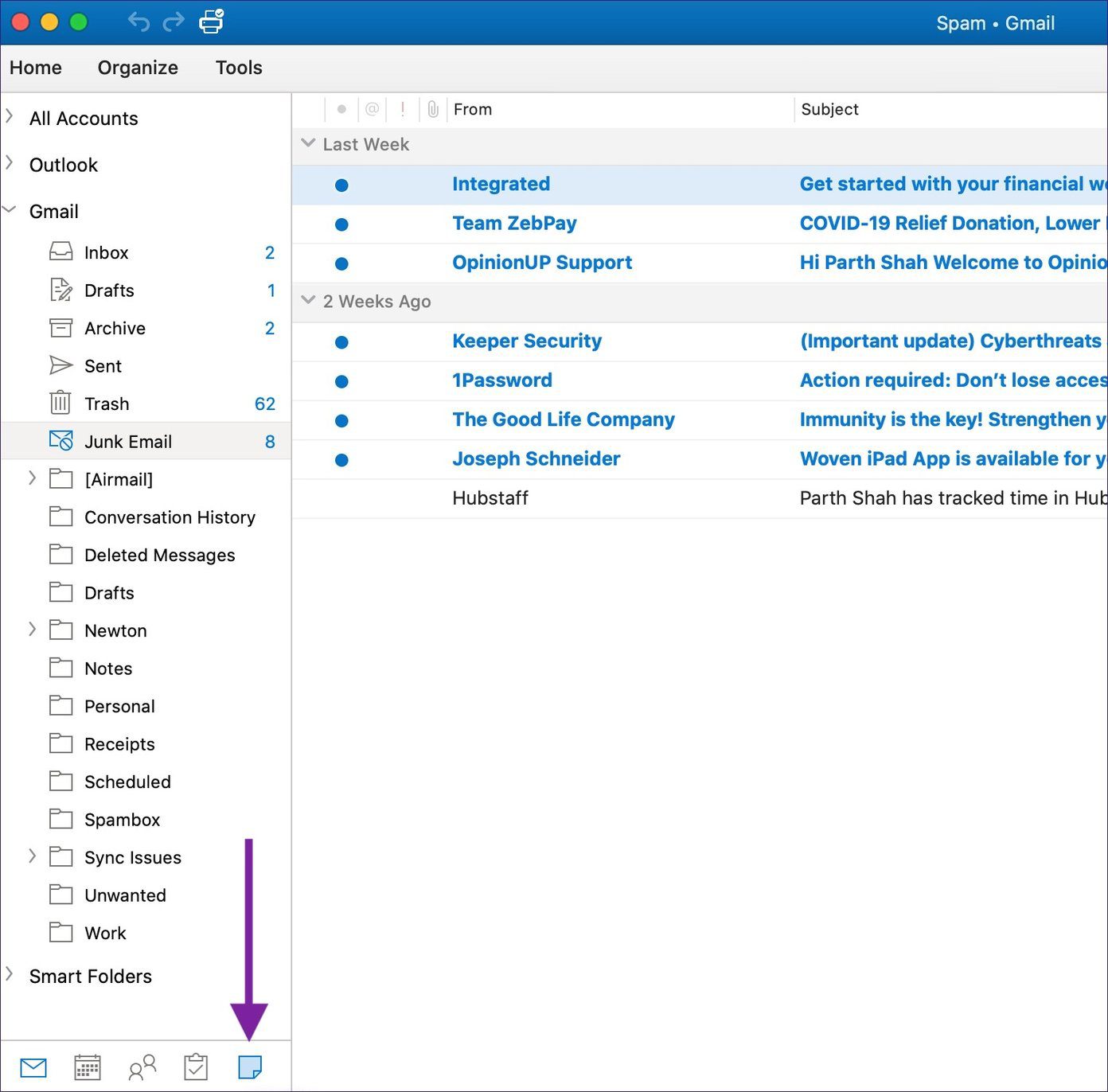Collapse the 2 Weeks Ago group
The image size is (1108, 1092).
point(308,300)
